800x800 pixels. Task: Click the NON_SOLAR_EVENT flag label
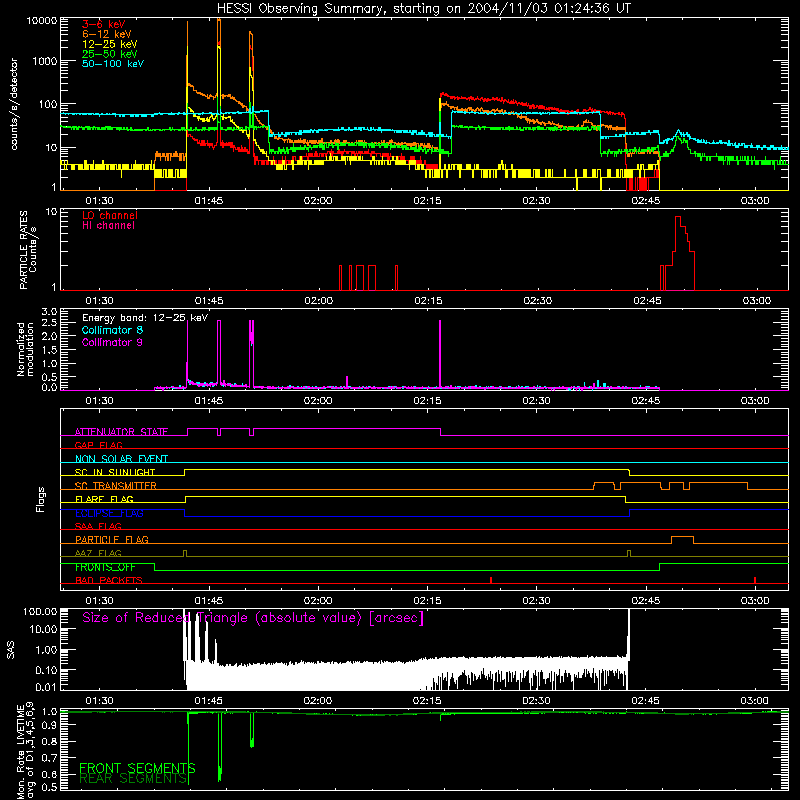[121, 459]
